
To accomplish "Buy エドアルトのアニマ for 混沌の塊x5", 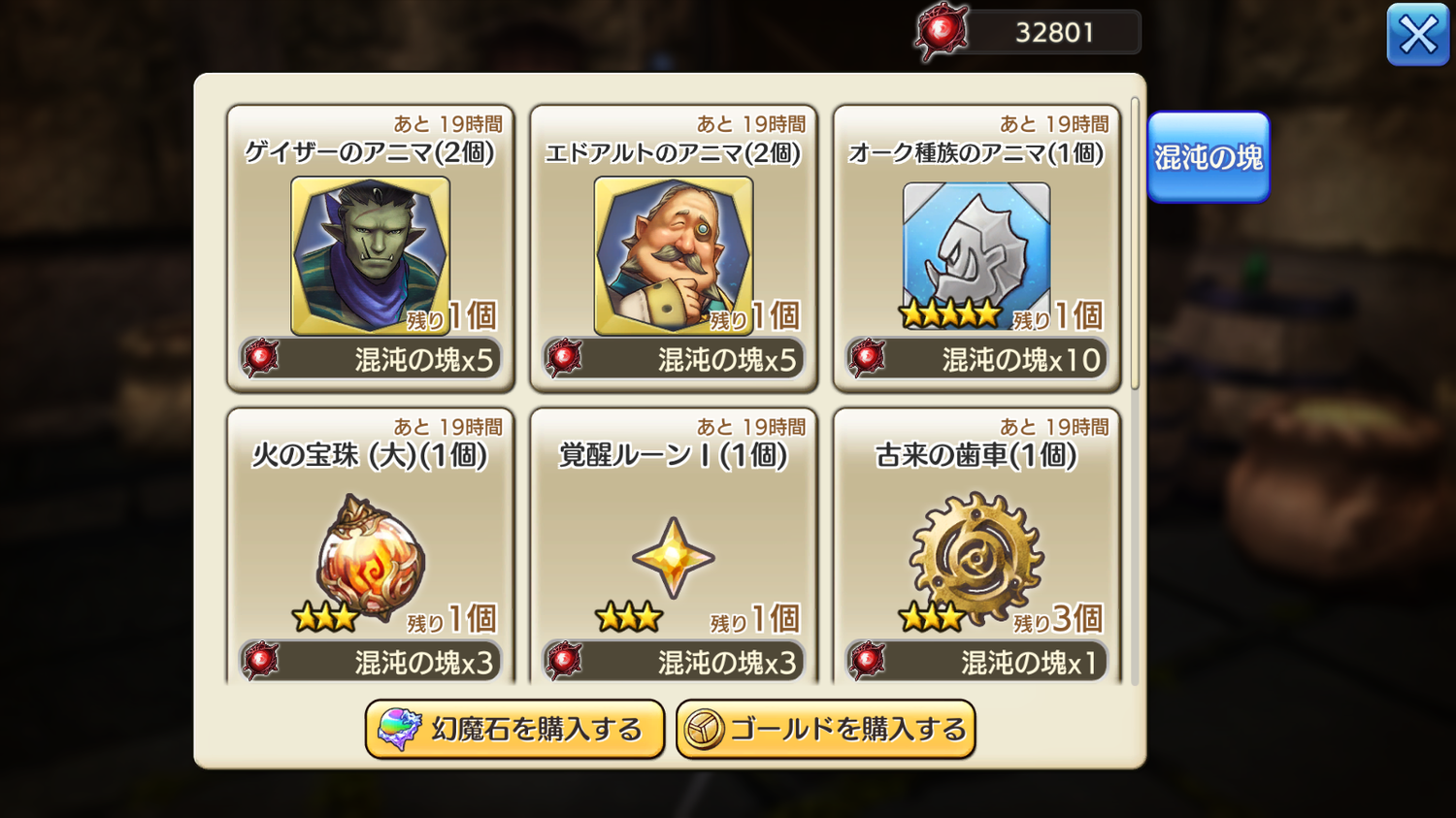I will (674, 359).
